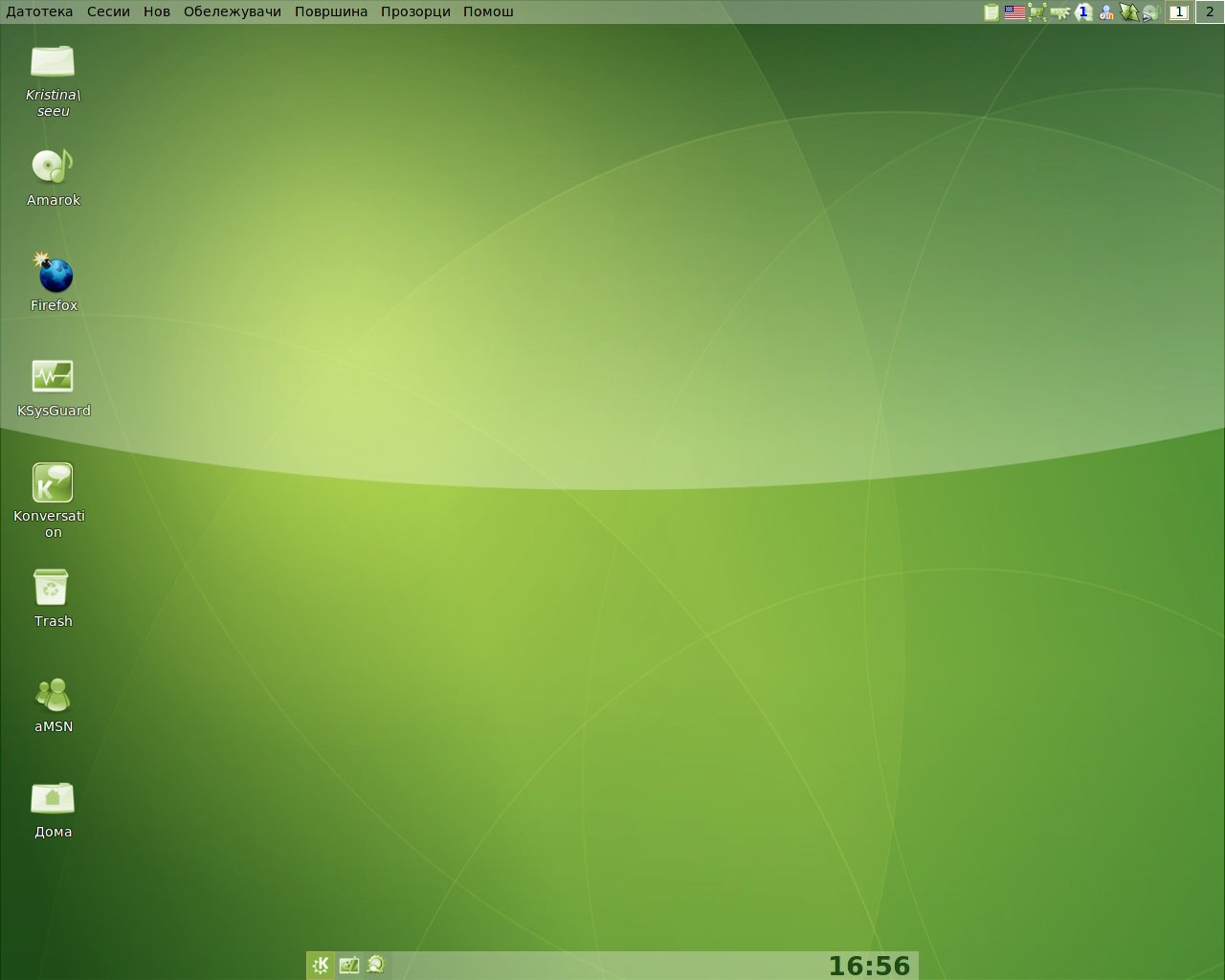Switch to virtual desktop 1

[1180, 12]
